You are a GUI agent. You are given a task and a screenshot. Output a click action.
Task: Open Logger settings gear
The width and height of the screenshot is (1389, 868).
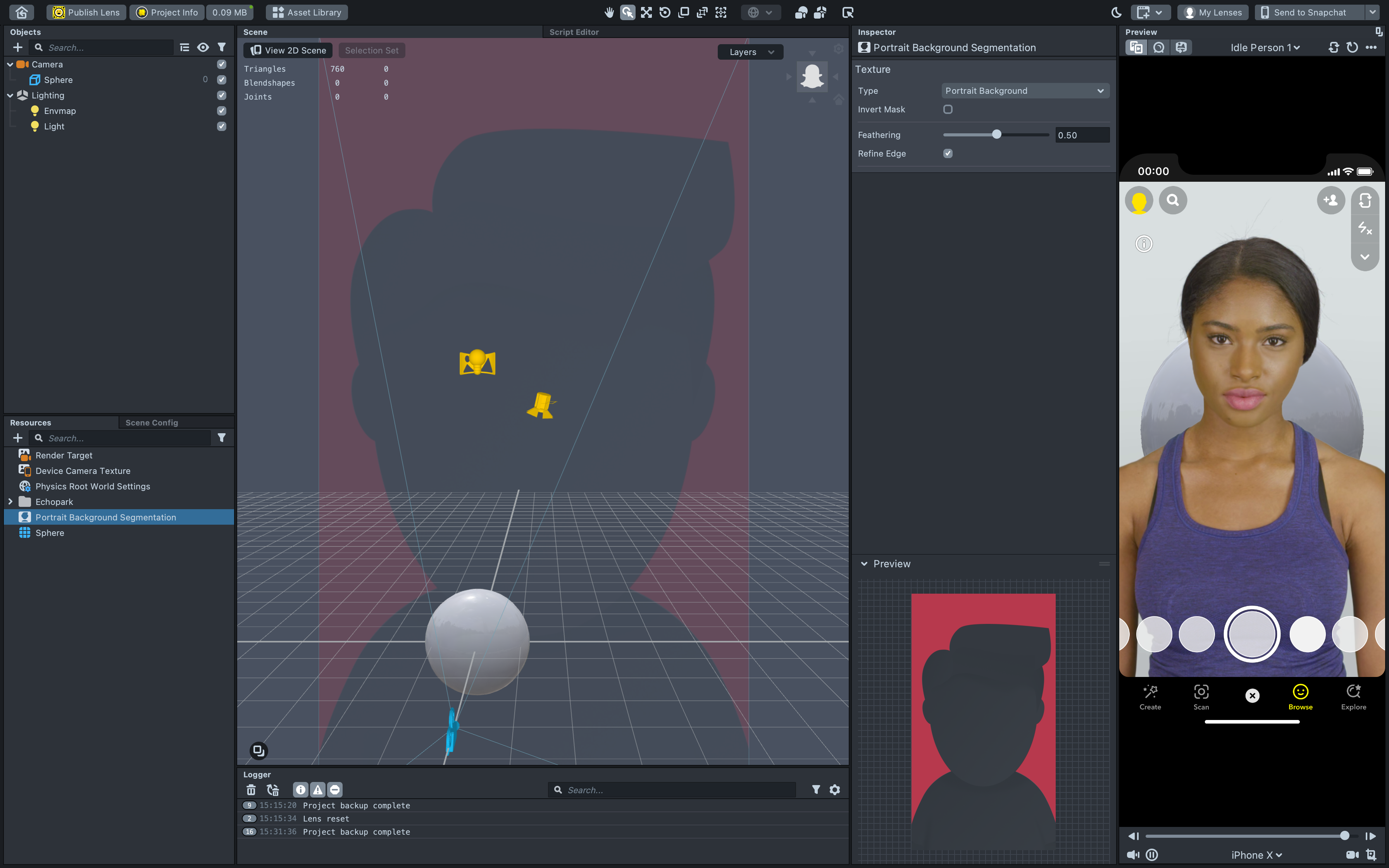(834, 790)
